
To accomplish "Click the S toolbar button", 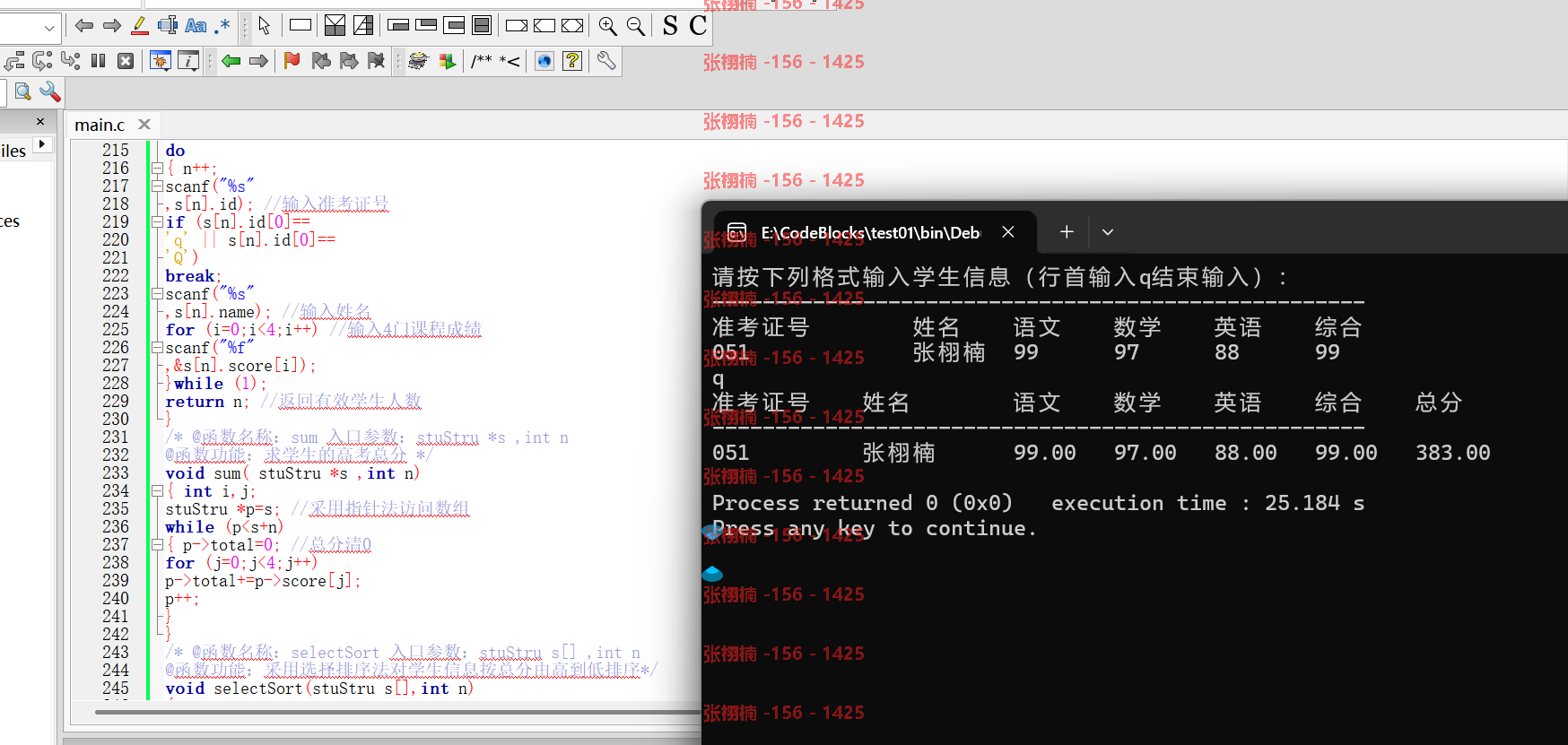I will [x=670, y=26].
